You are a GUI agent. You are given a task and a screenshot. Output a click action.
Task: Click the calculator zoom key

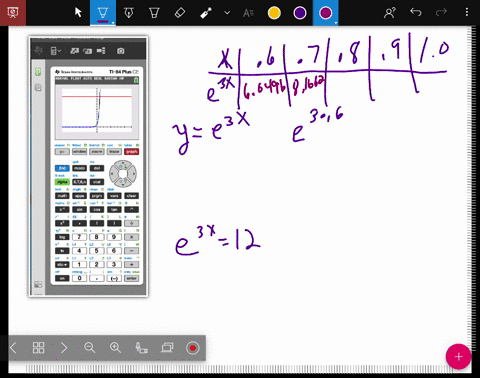(x=97, y=152)
